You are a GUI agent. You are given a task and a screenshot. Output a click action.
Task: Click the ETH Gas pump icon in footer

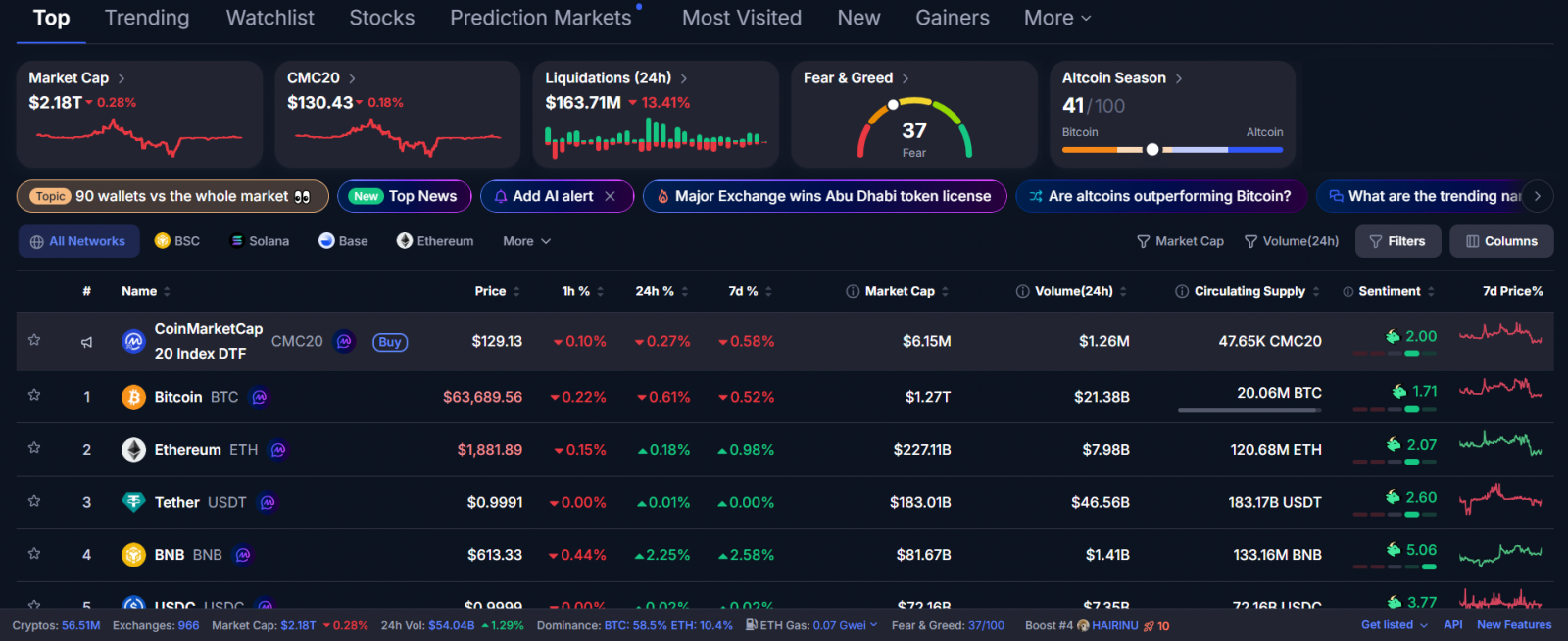click(x=751, y=625)
